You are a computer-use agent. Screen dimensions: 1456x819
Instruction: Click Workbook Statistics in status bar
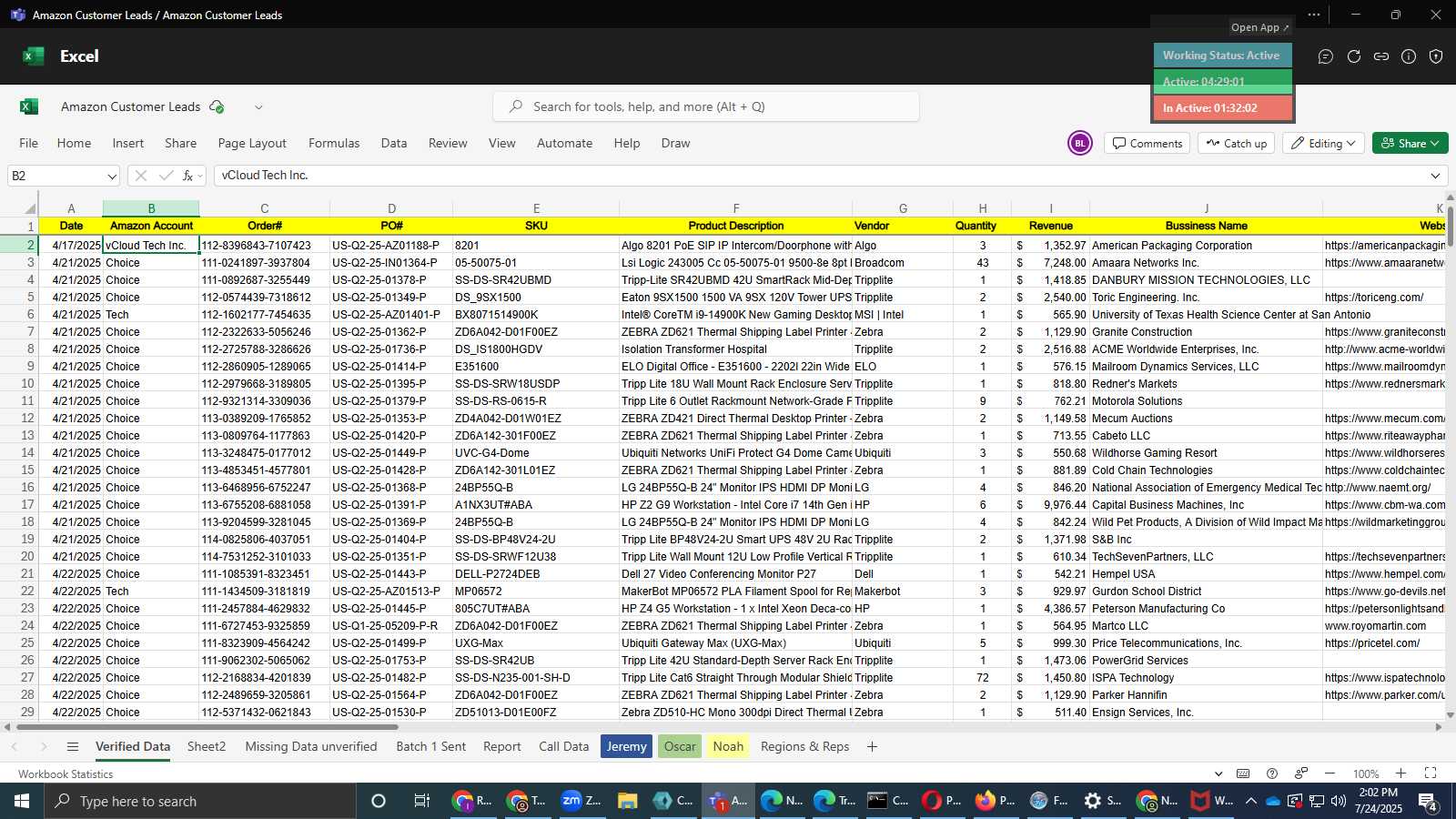66,774
